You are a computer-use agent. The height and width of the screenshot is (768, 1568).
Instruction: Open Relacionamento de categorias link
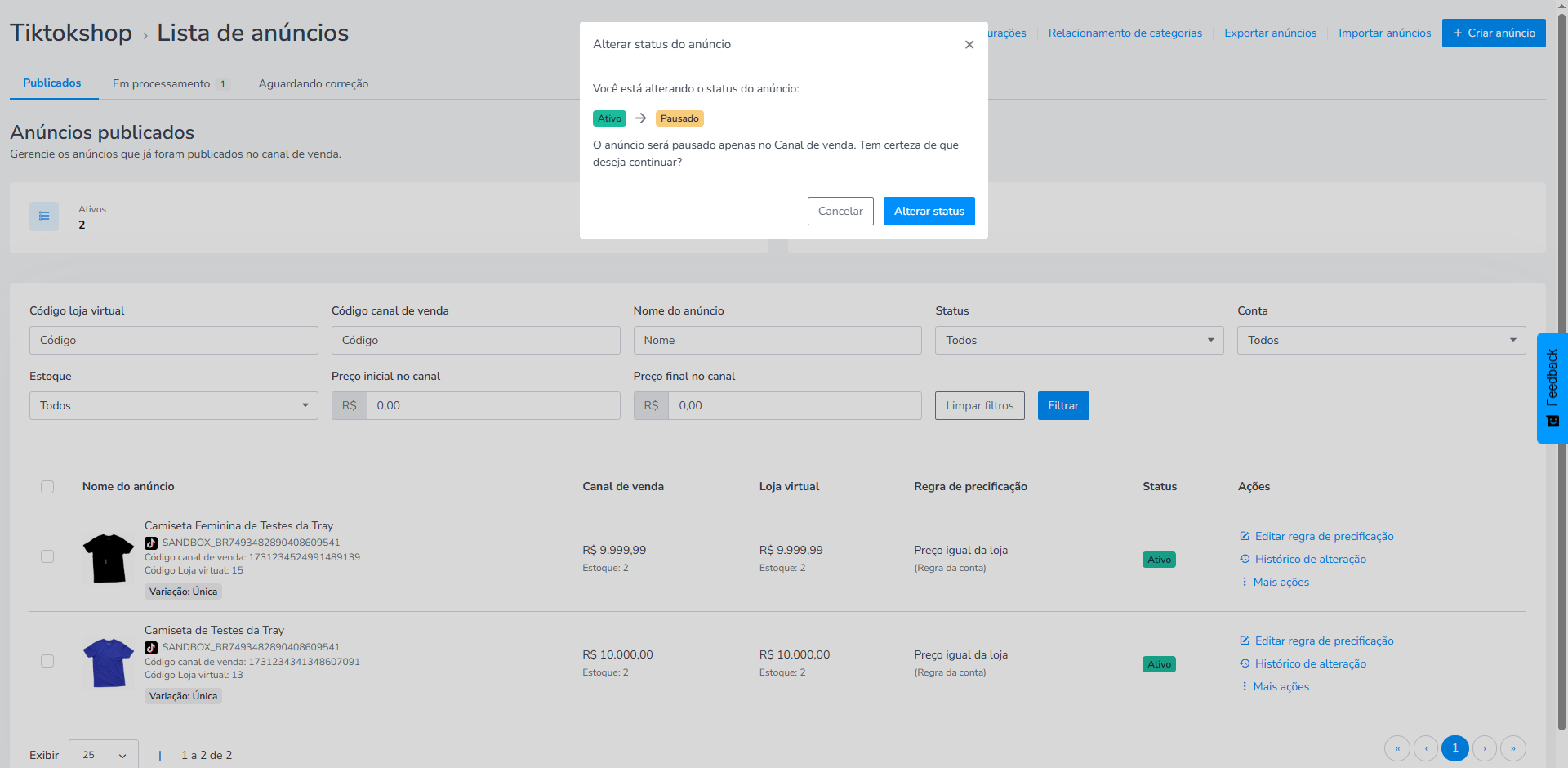(1125, 33)
